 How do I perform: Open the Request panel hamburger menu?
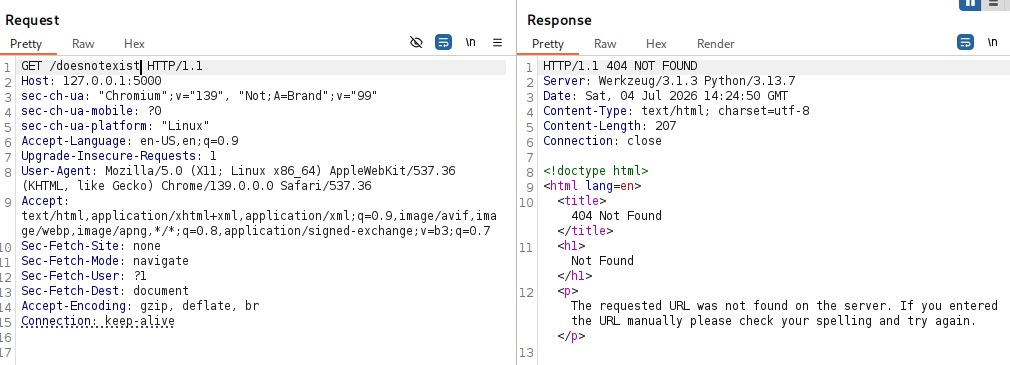point(497,43)
